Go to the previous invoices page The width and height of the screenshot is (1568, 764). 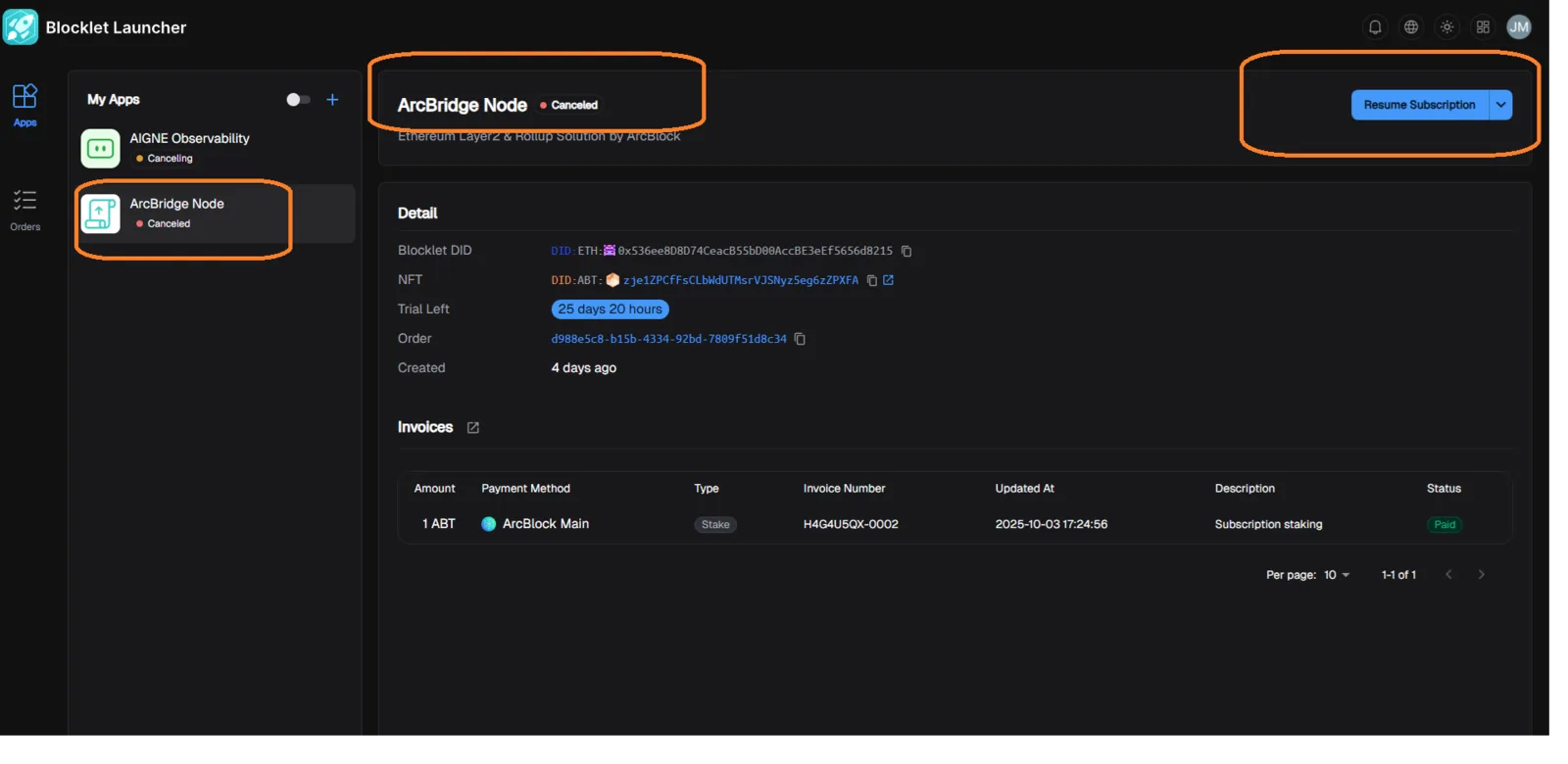point(1448,575)
